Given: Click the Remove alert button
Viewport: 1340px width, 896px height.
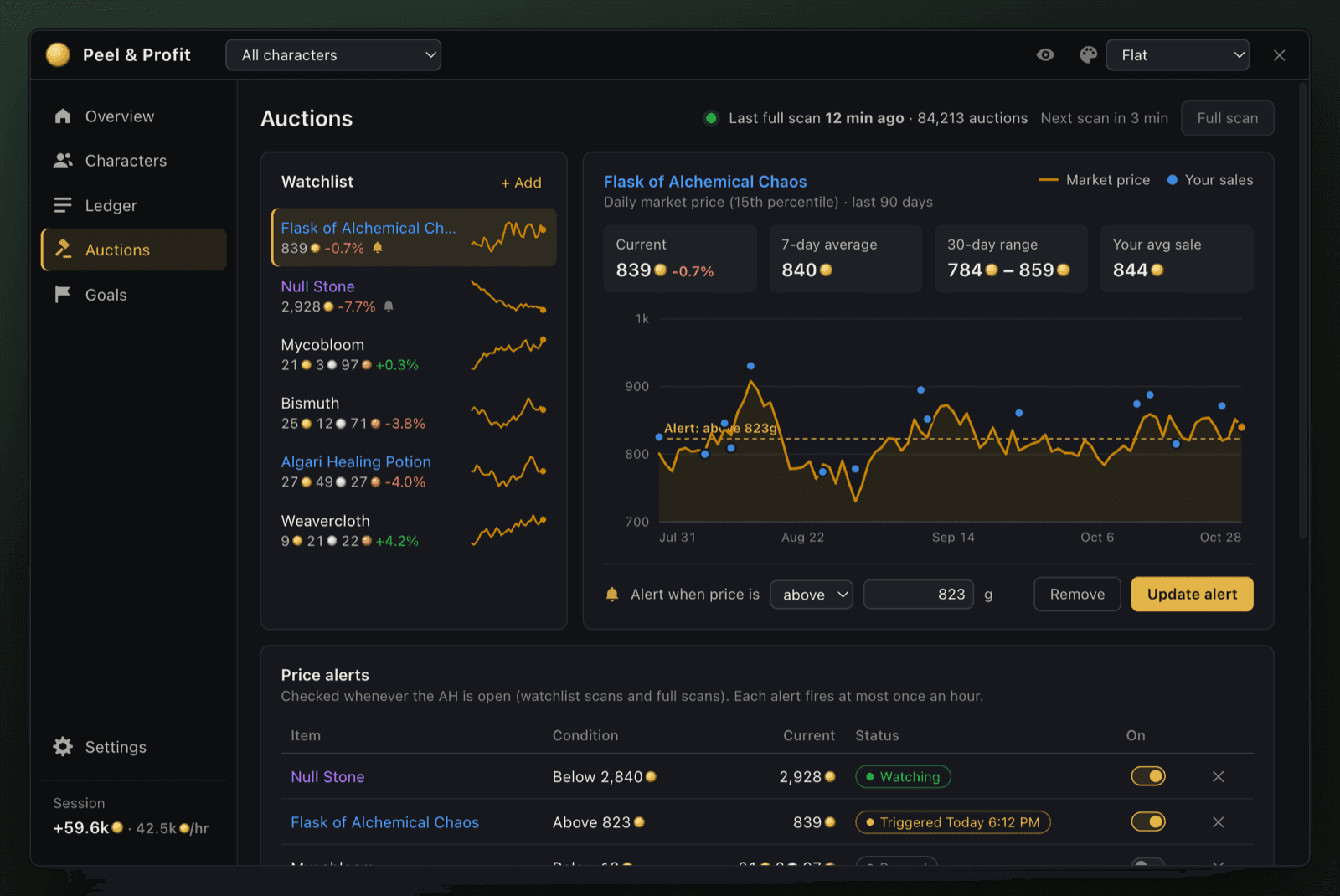Looking at the screenshot, I should tap(1077, 595).
